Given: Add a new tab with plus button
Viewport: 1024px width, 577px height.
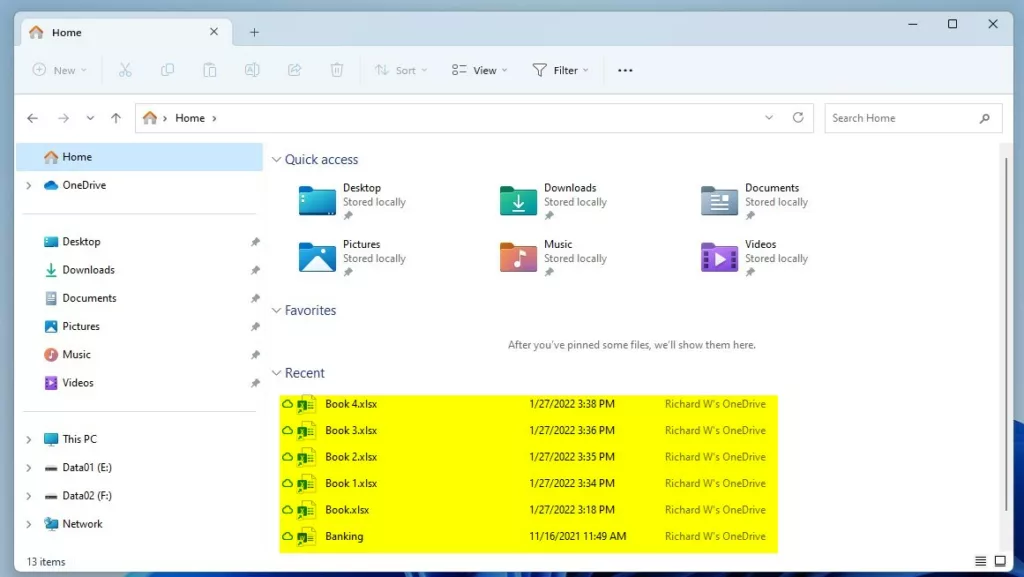Looking at the screenshot, I should (x=254, y=32).
